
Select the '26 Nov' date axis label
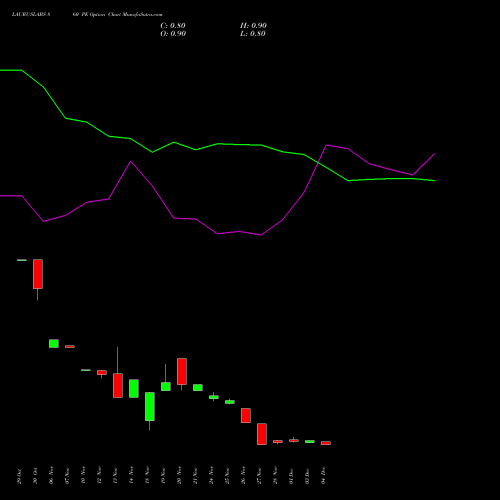[x=243, y=476]
